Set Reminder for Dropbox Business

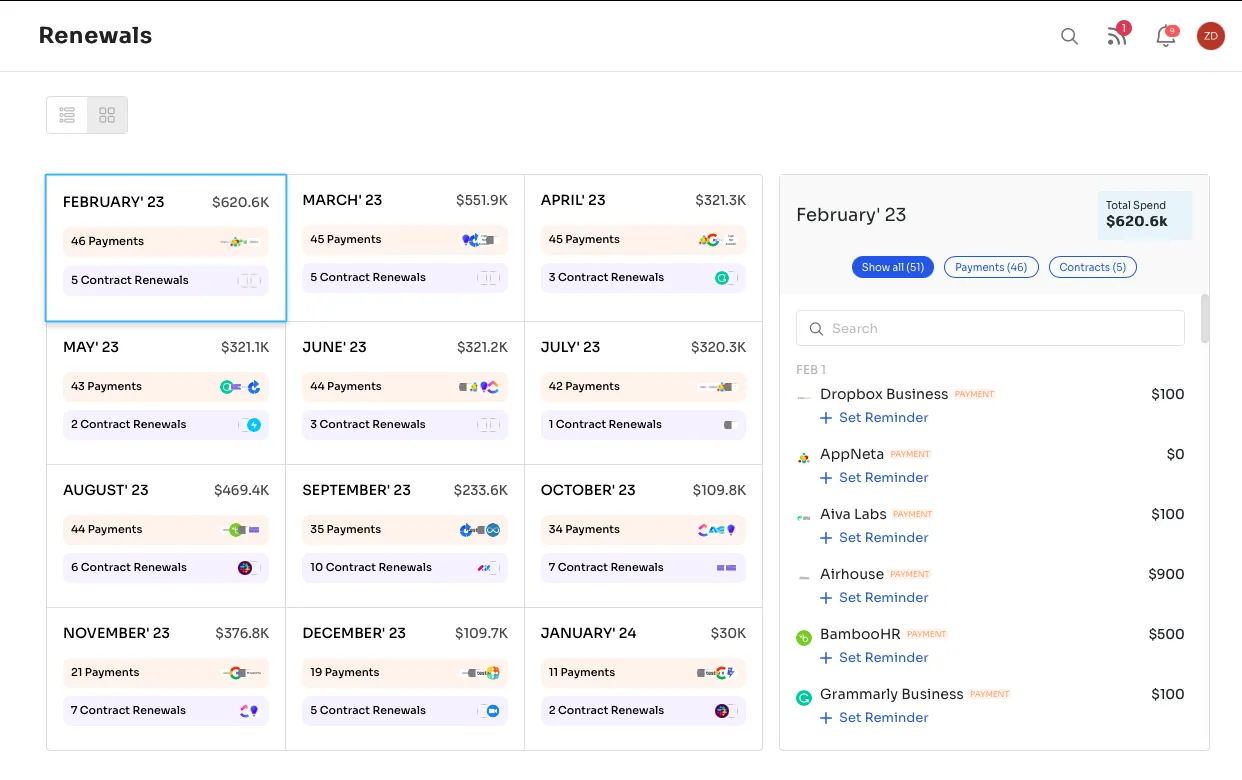tap(874, 417)
